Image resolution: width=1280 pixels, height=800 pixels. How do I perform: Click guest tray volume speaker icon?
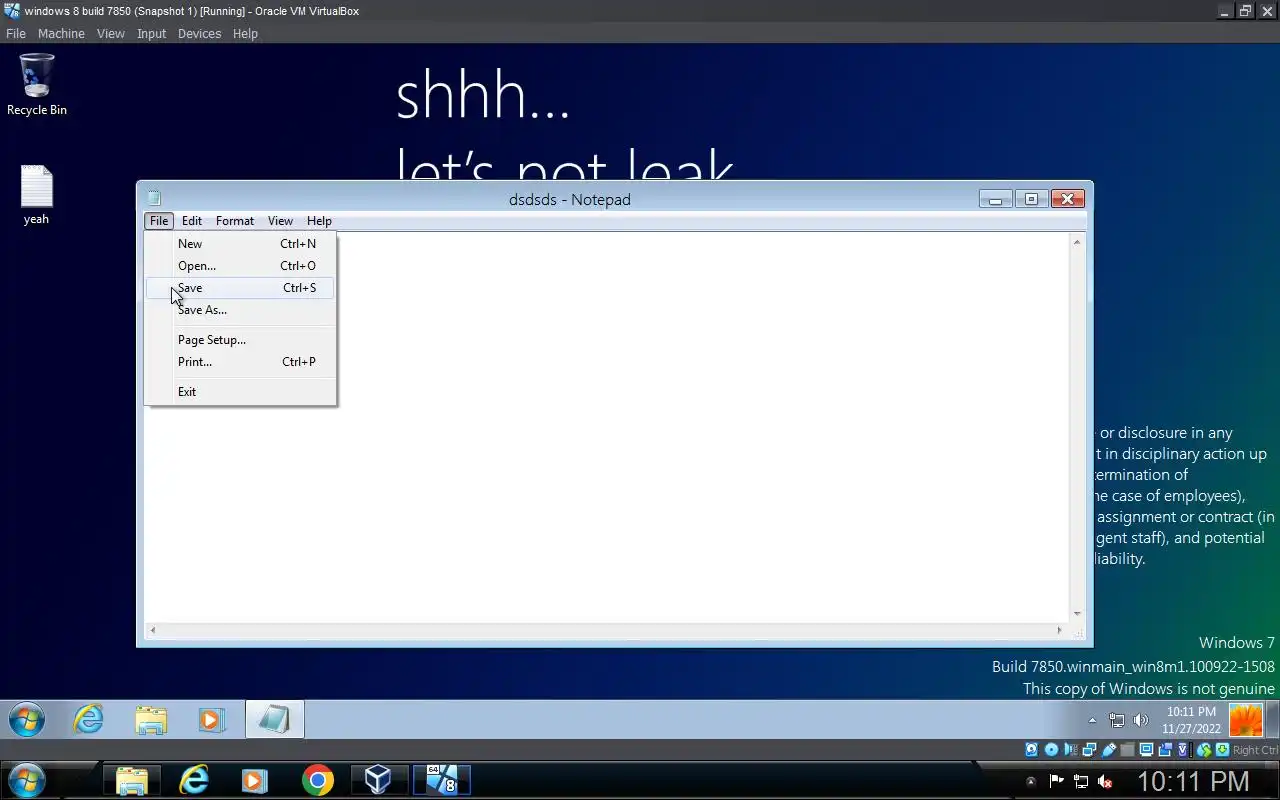(1141, 720)
